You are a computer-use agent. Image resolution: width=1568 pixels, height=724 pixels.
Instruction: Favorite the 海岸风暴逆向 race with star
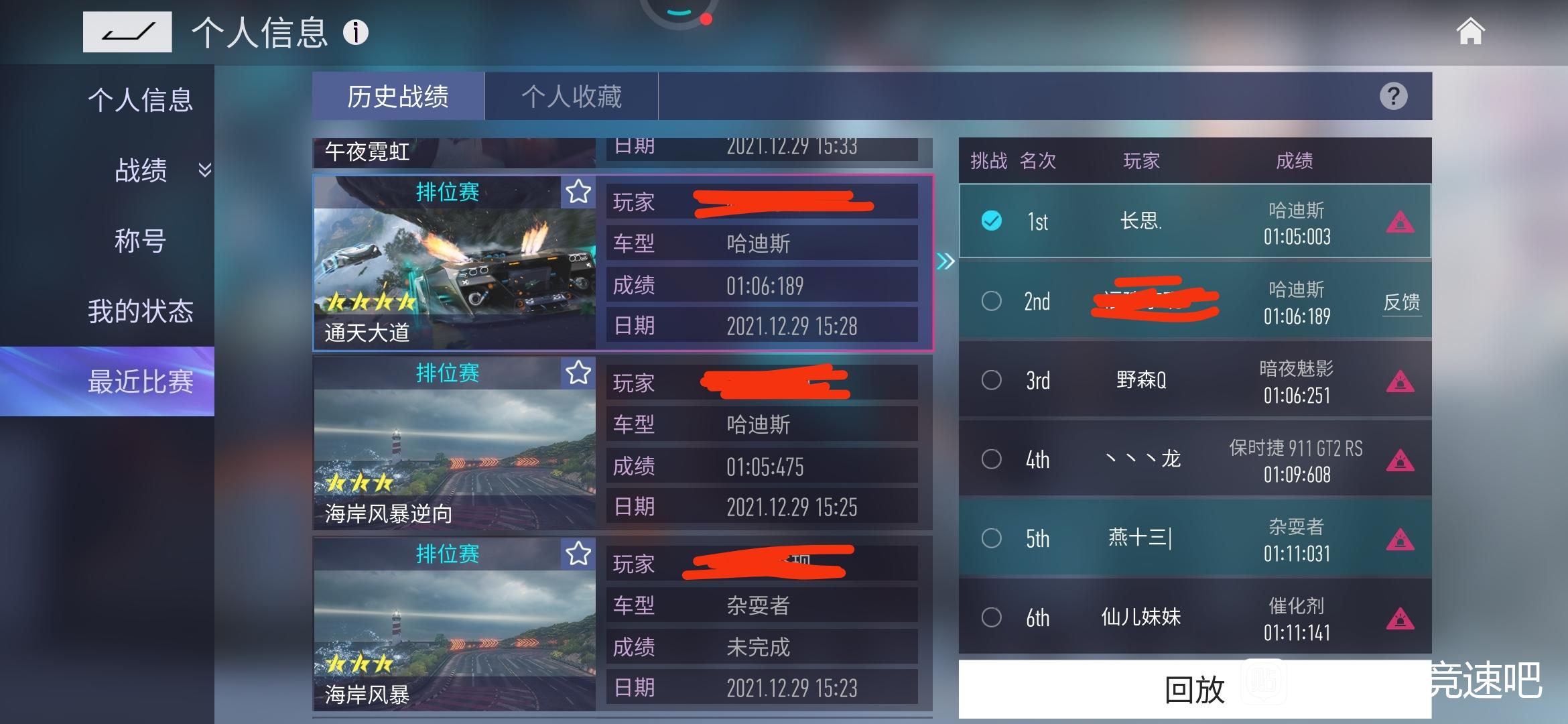[578, 373]
